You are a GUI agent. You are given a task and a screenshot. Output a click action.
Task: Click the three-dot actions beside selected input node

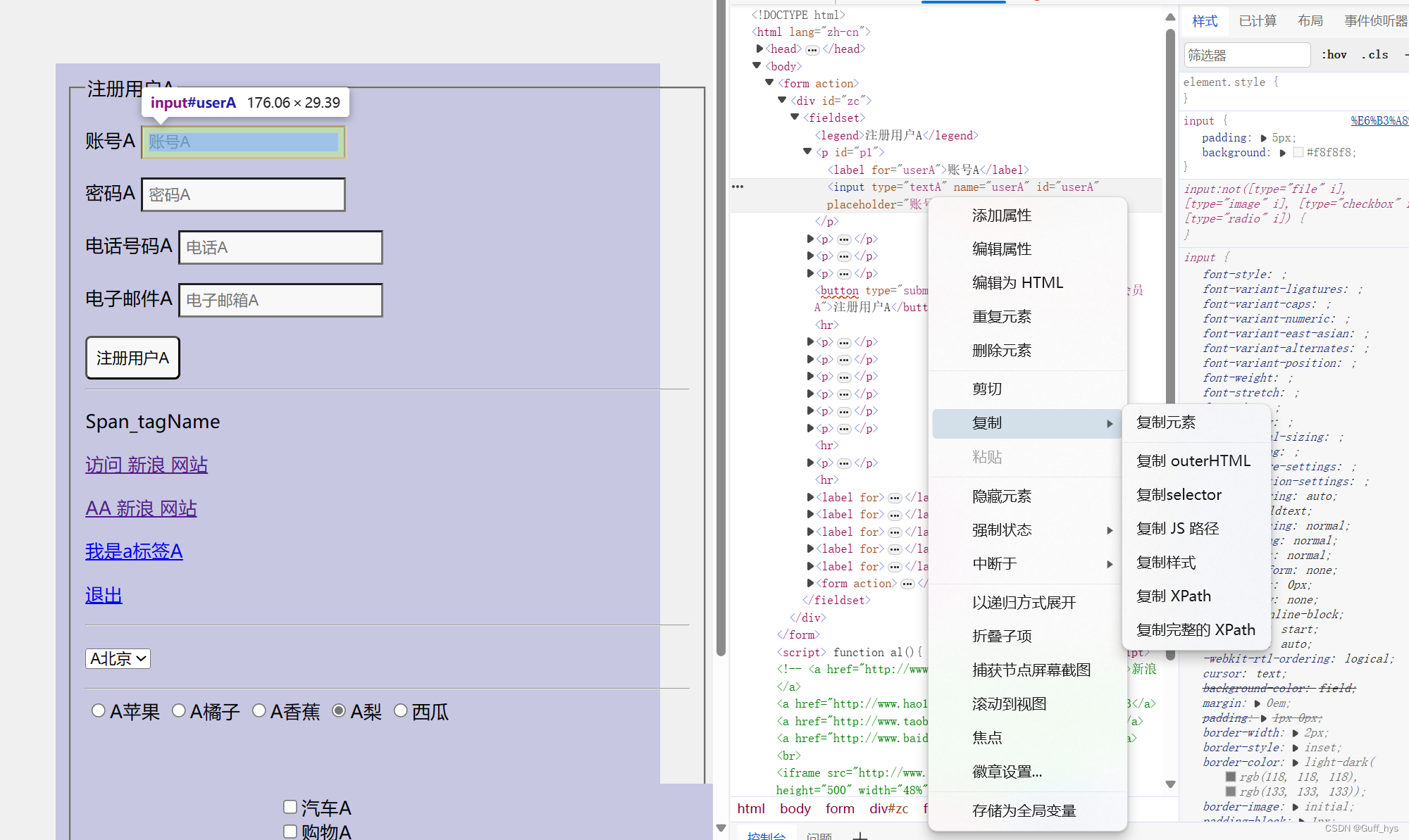click(738, 187)
